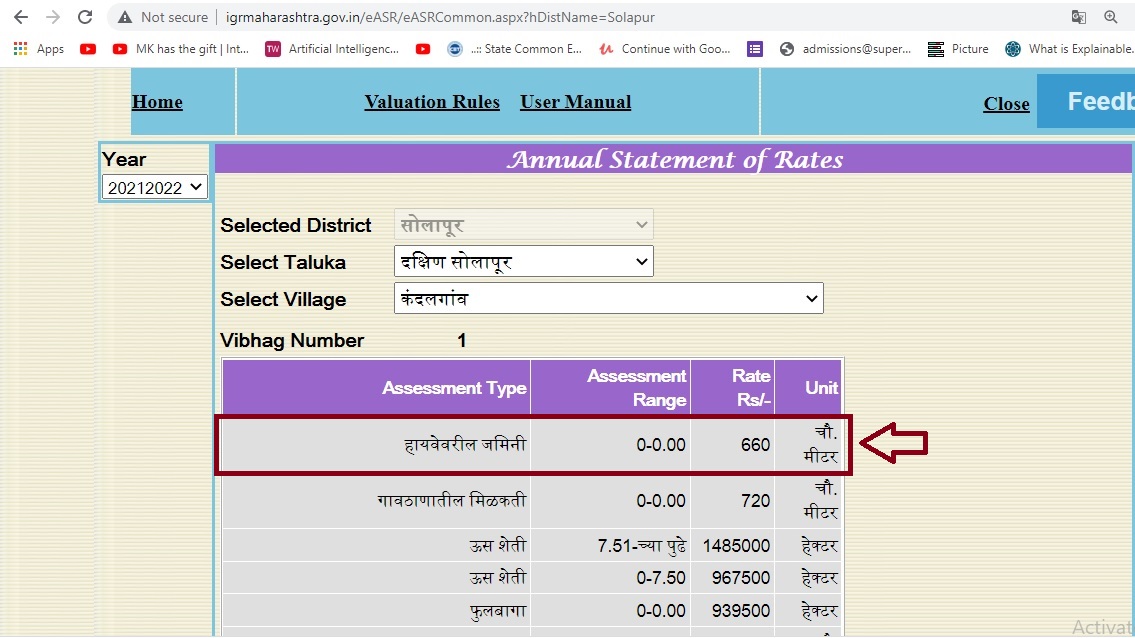Click the browser back arrow

pyautogui.click(x=21, y=17)
